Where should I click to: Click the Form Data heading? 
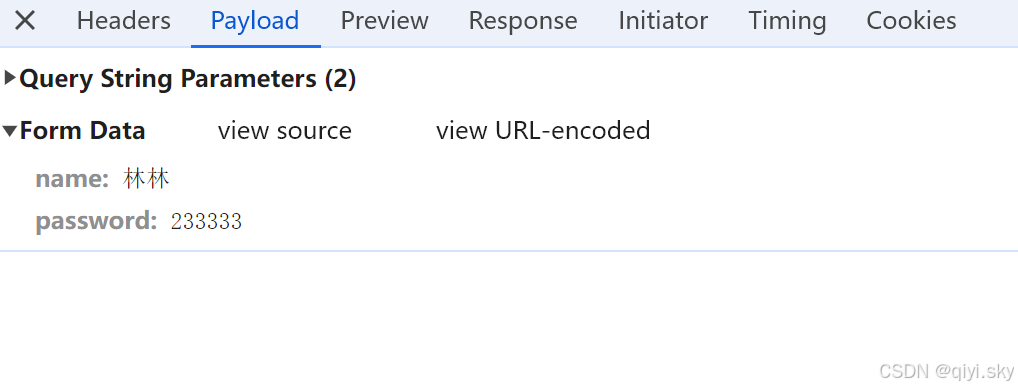coord(82,131)
